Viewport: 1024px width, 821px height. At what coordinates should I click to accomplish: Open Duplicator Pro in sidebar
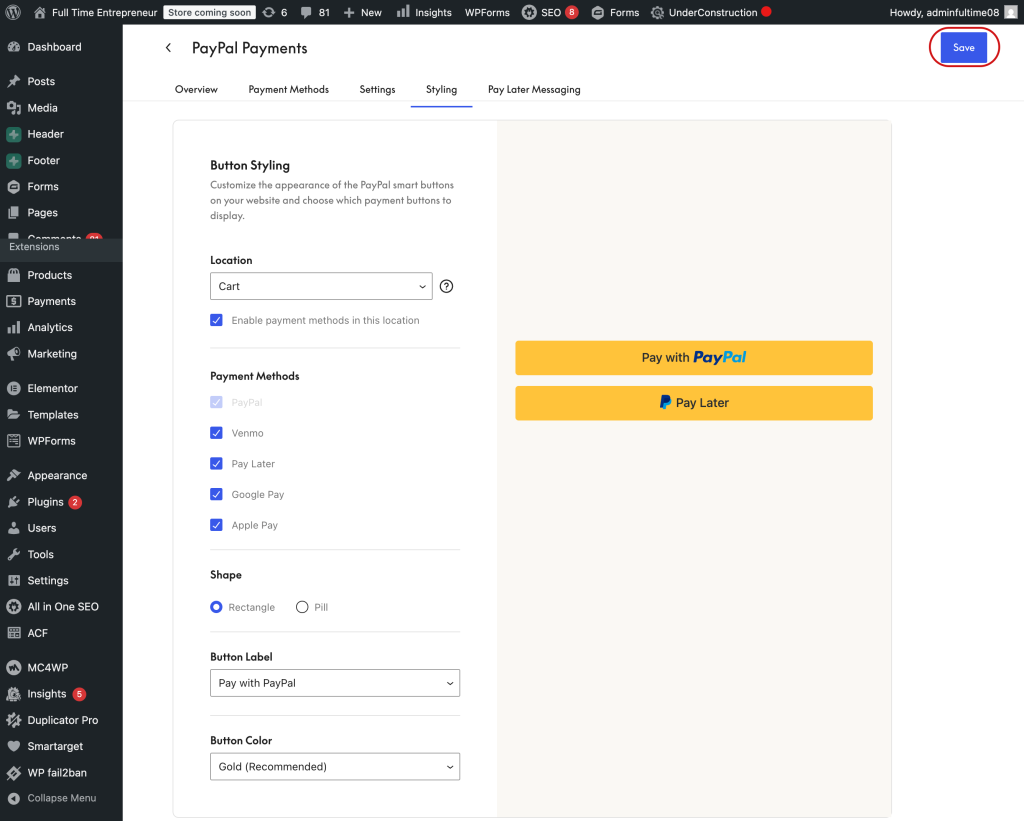tap(63, 720)
